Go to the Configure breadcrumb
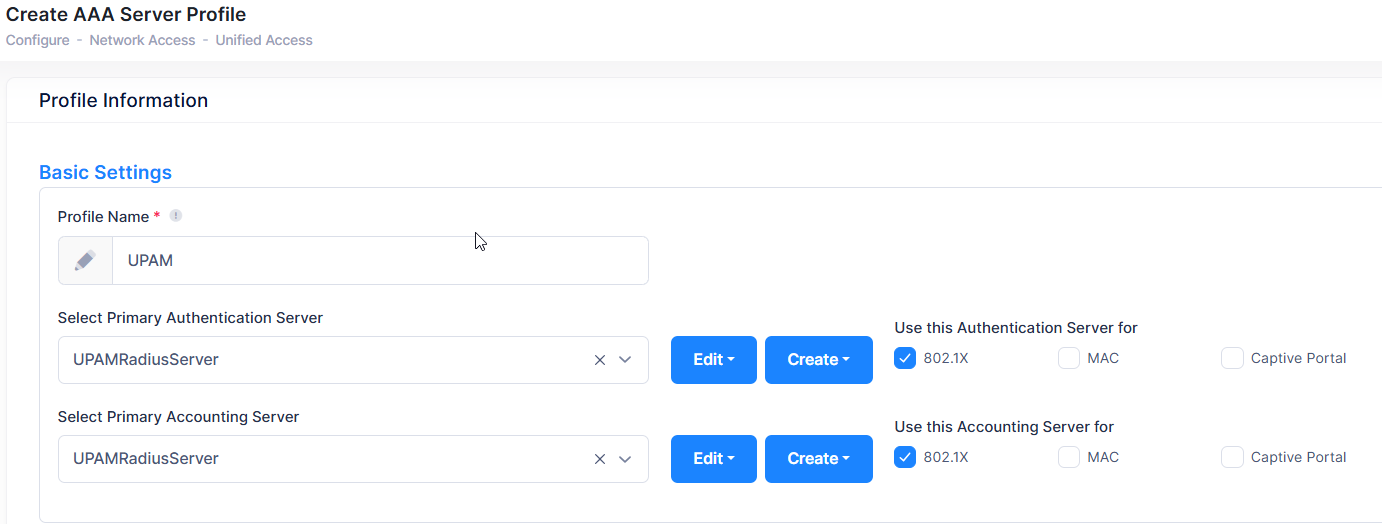 pyautogui.click(x=37, y=41)
